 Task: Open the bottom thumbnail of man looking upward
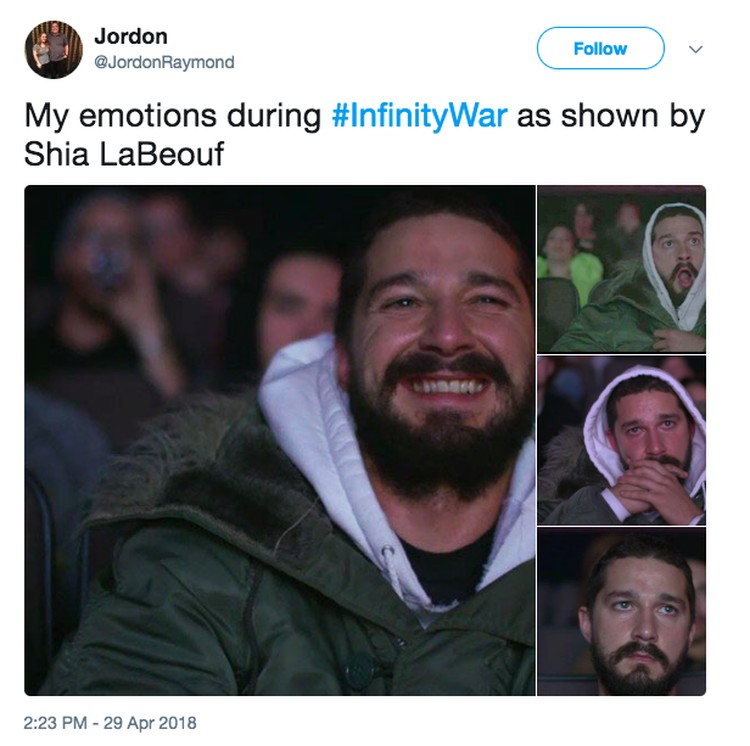621,612
